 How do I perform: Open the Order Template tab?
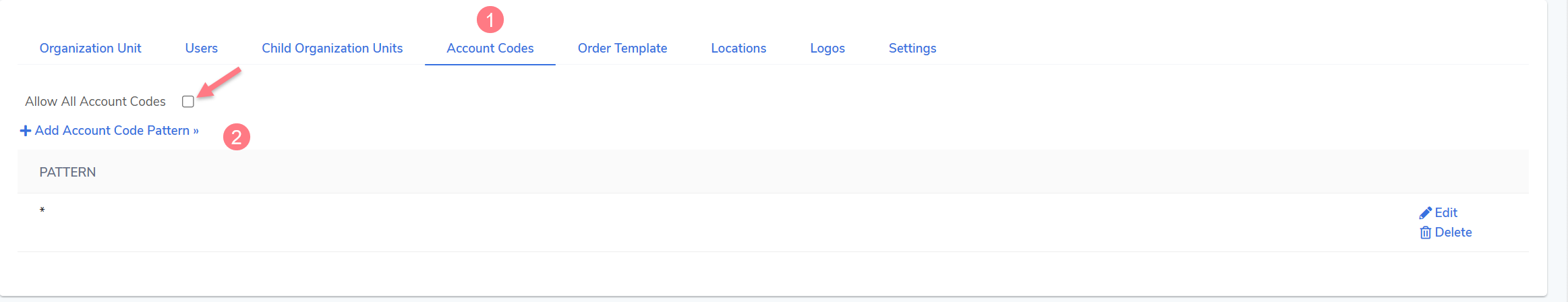pos(622,49)
